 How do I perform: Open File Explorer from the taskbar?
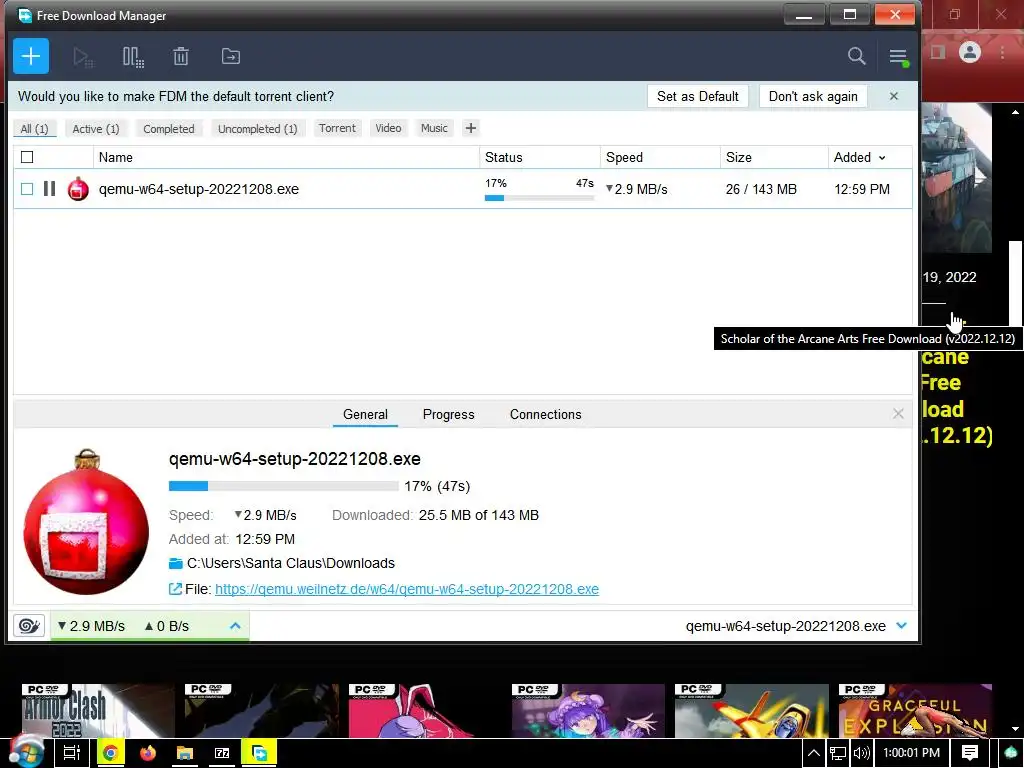[185, 753]
